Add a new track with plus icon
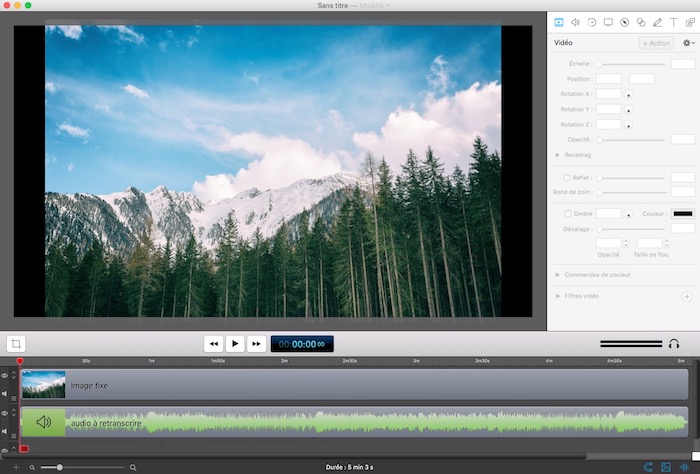700x474 pixels. click(16, 467)
